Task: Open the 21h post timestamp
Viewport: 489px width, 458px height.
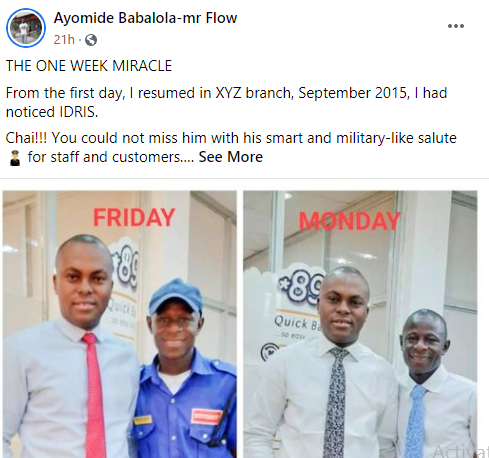Action: click(x=64, y=40)
